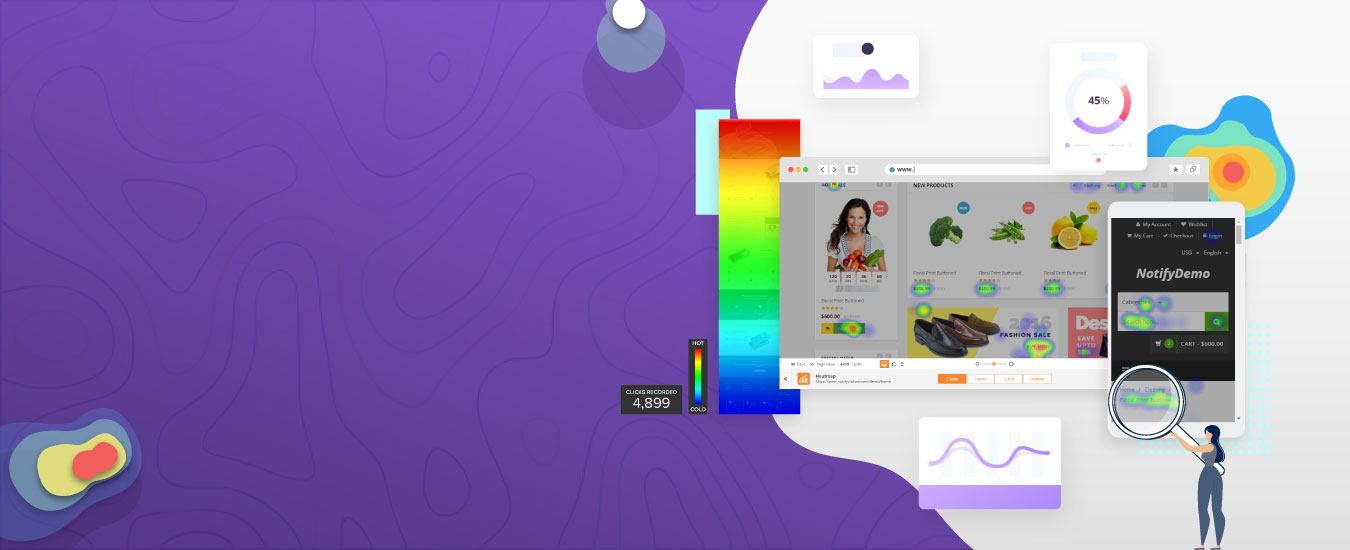Open Wishlist link on the phone
Viewport: 1350px width, 550px height.
tap(1194, 224)
